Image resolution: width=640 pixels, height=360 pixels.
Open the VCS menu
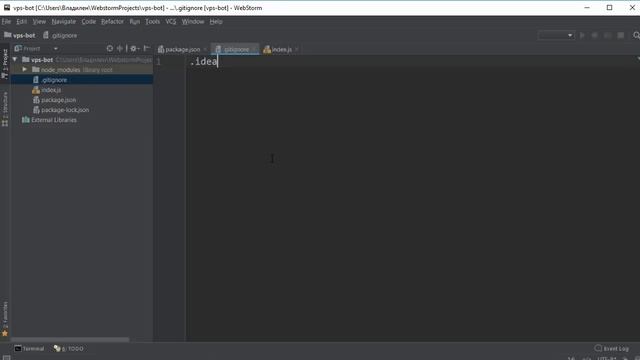click(171, 22)
